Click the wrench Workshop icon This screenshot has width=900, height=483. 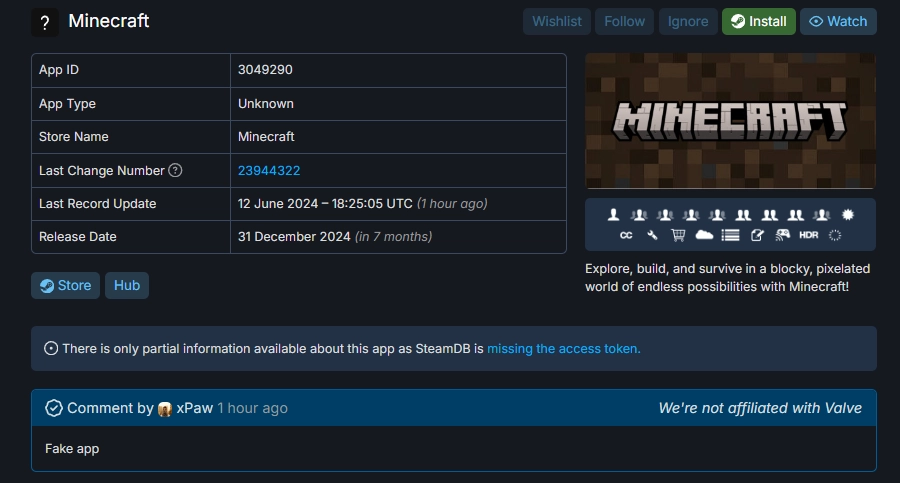point(652,235)
